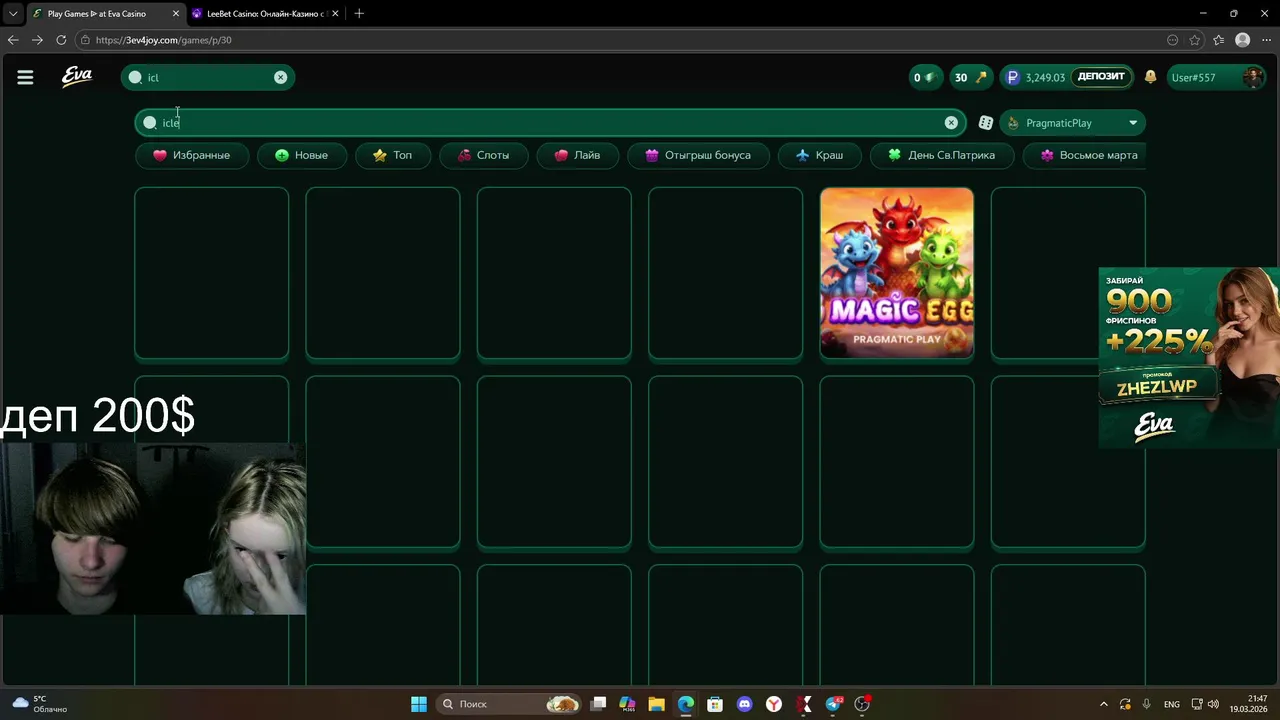This screenshot has width=1280, height=720.
Task: Open the Избранные category
Action: pyautogui.click(x=191, y=155)
